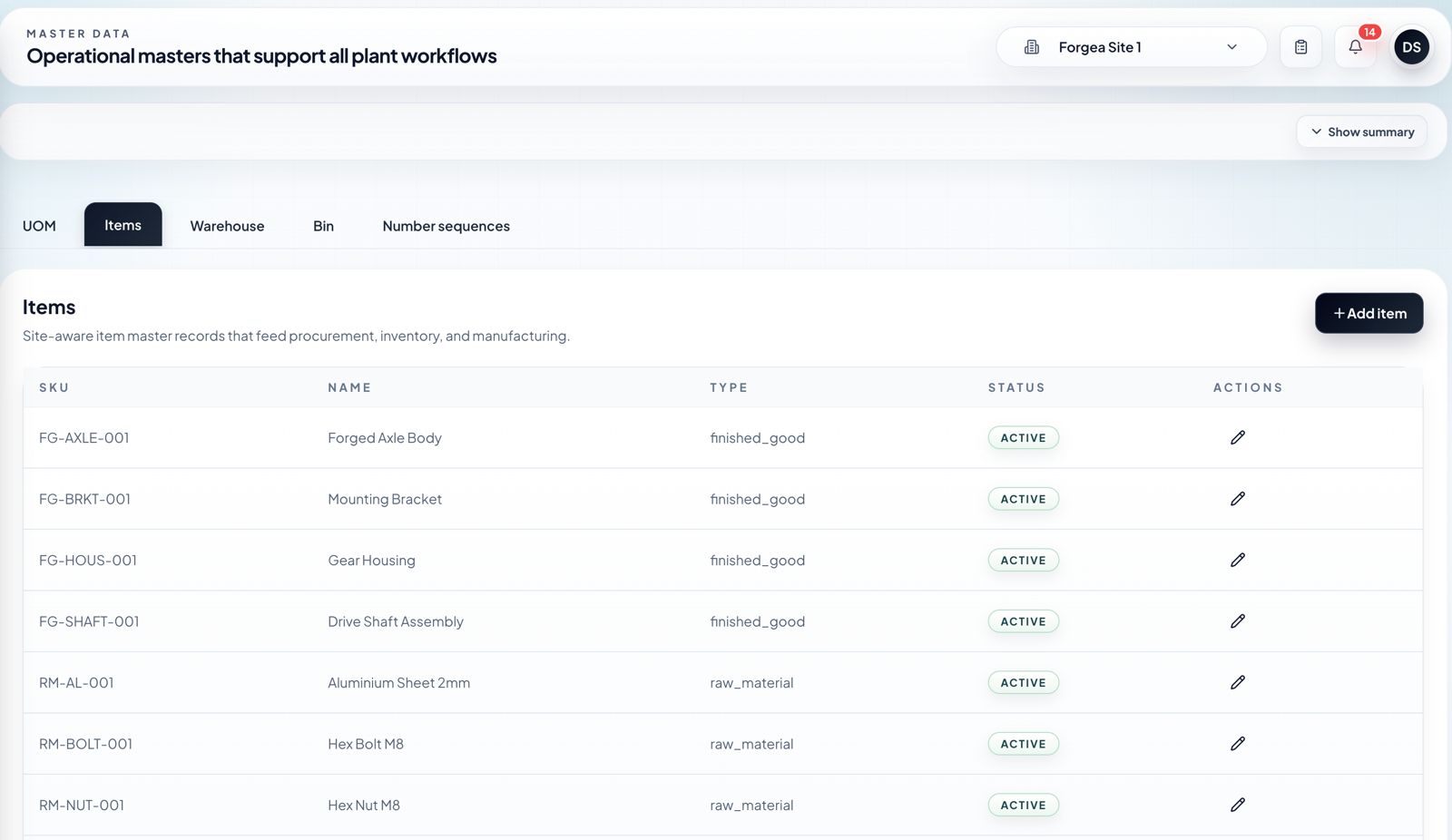Edit the Mounting Bracket item
Image resolution: width=1452 pixels, height=840 pixels.
tap(1237, 499)
